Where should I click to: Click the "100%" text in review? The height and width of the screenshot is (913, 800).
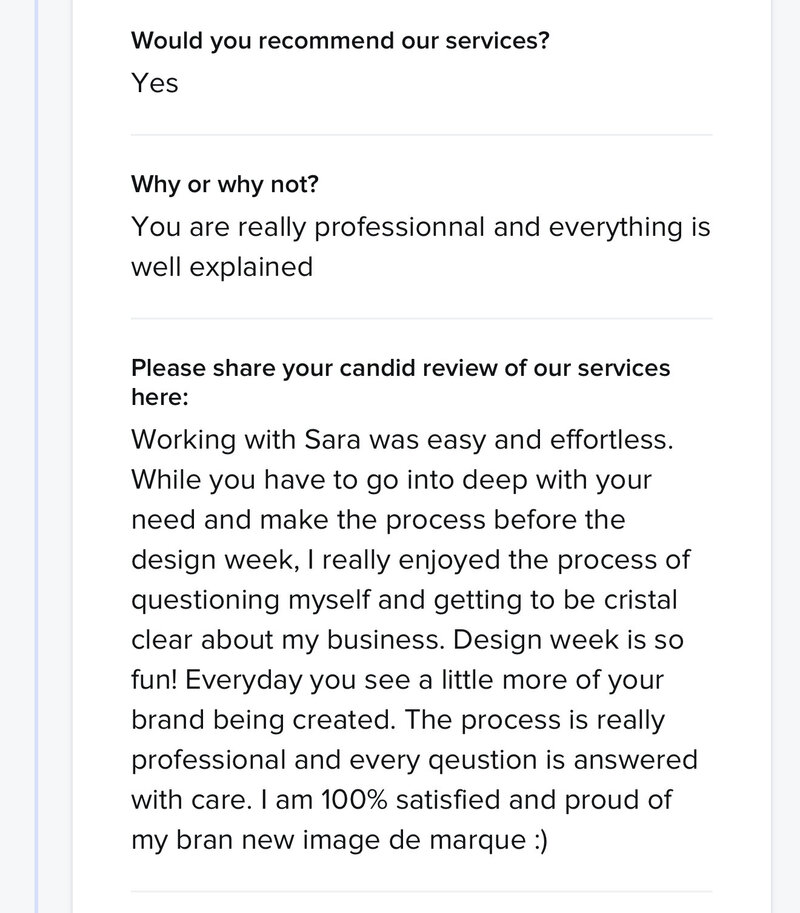[353, 800]
